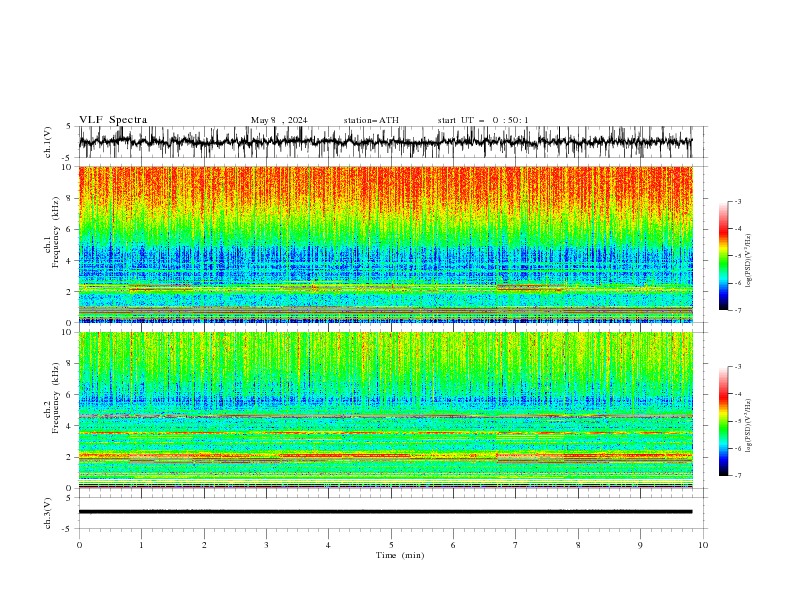The image size is (792, 612).
Task: Click the "2" kHz tick on ch.2 spectrogram
Action: pos(69,457)
